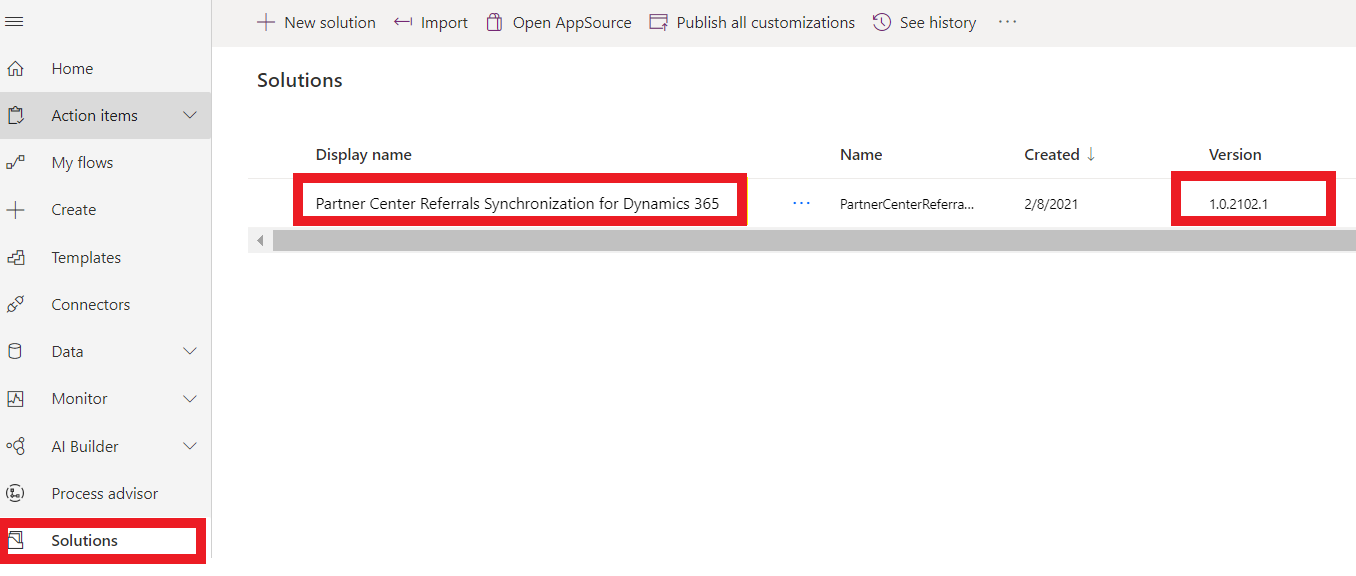Click the Home icon in sidebar
The image size is (1356, 576).
15,69
